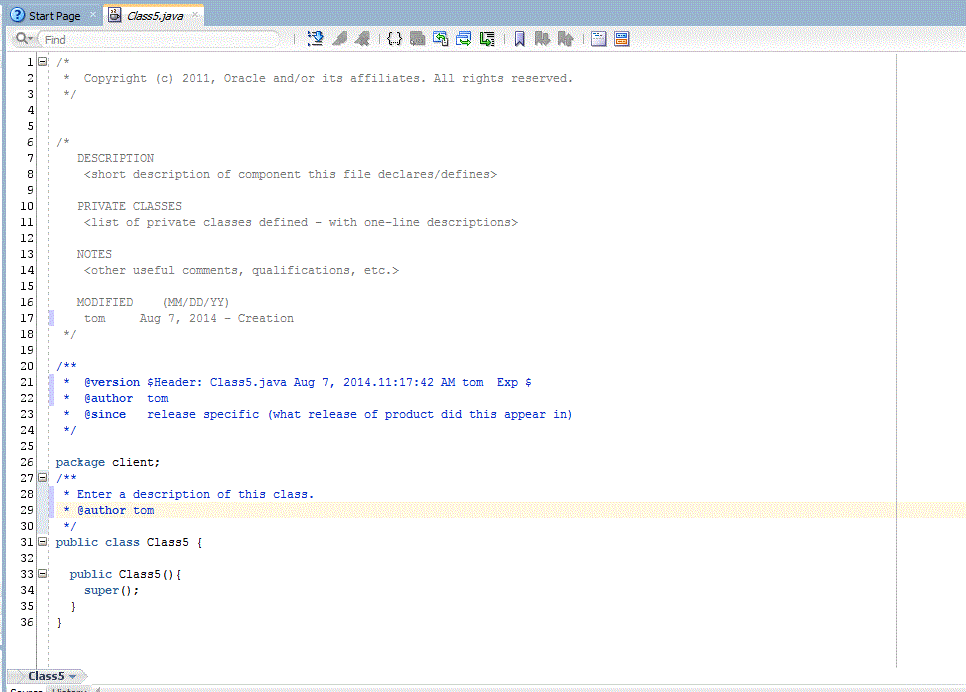Viewport: 966px width, 692px height.
Task: Close the Class5.java tab
Action: click(x=195, y=14)
